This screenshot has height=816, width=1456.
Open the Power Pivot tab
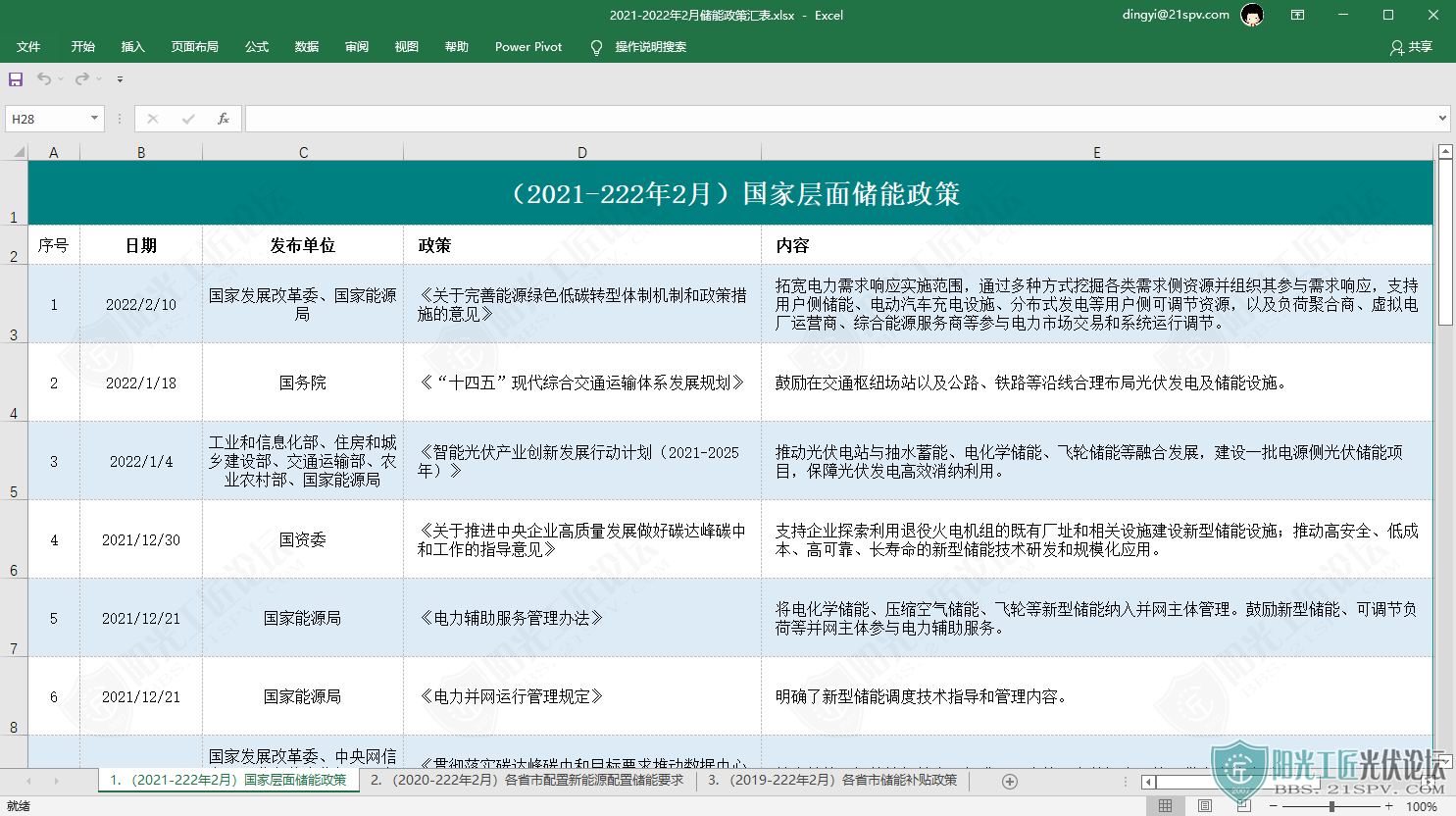528,47
